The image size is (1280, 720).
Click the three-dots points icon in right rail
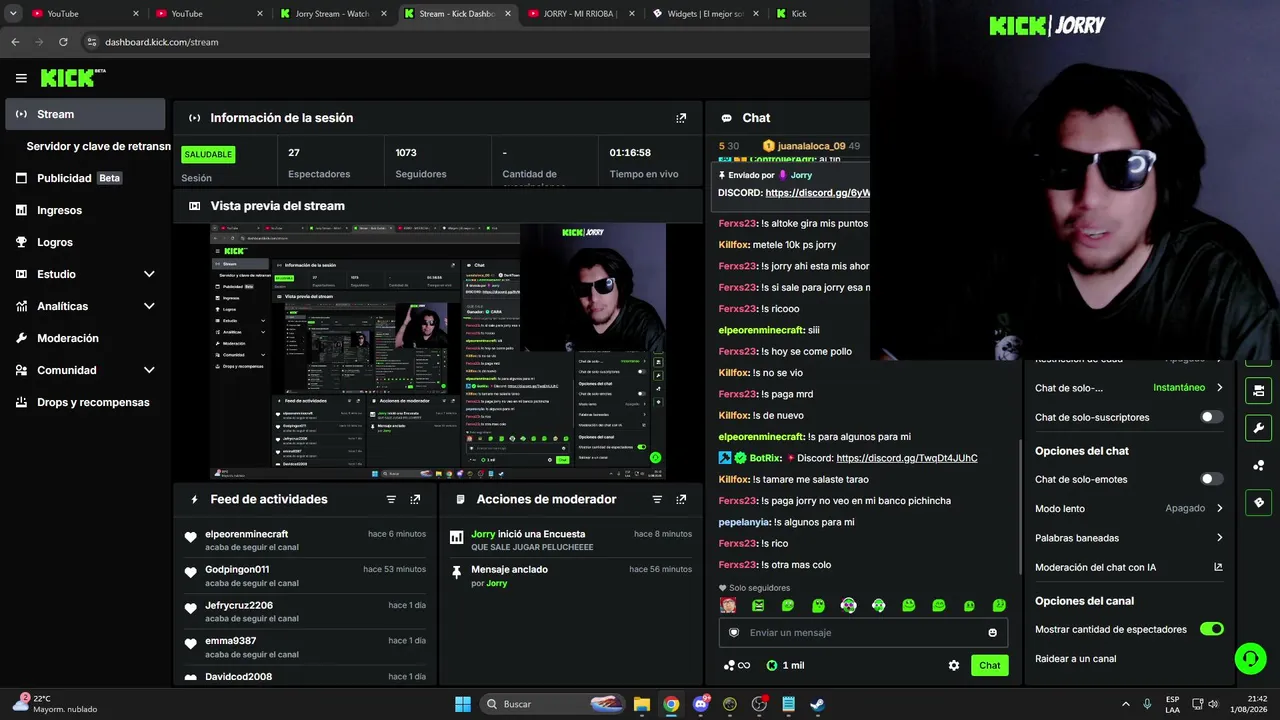tap(1258, 465)
